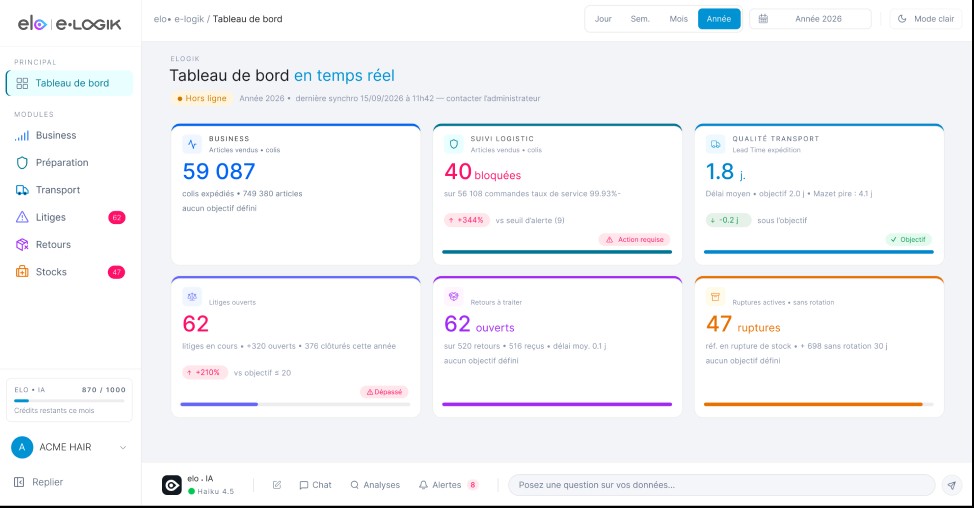Viewport: 974px width, 508px height.
Task: Click the ELO IA credits progress bar
Action: coord(70,401)
